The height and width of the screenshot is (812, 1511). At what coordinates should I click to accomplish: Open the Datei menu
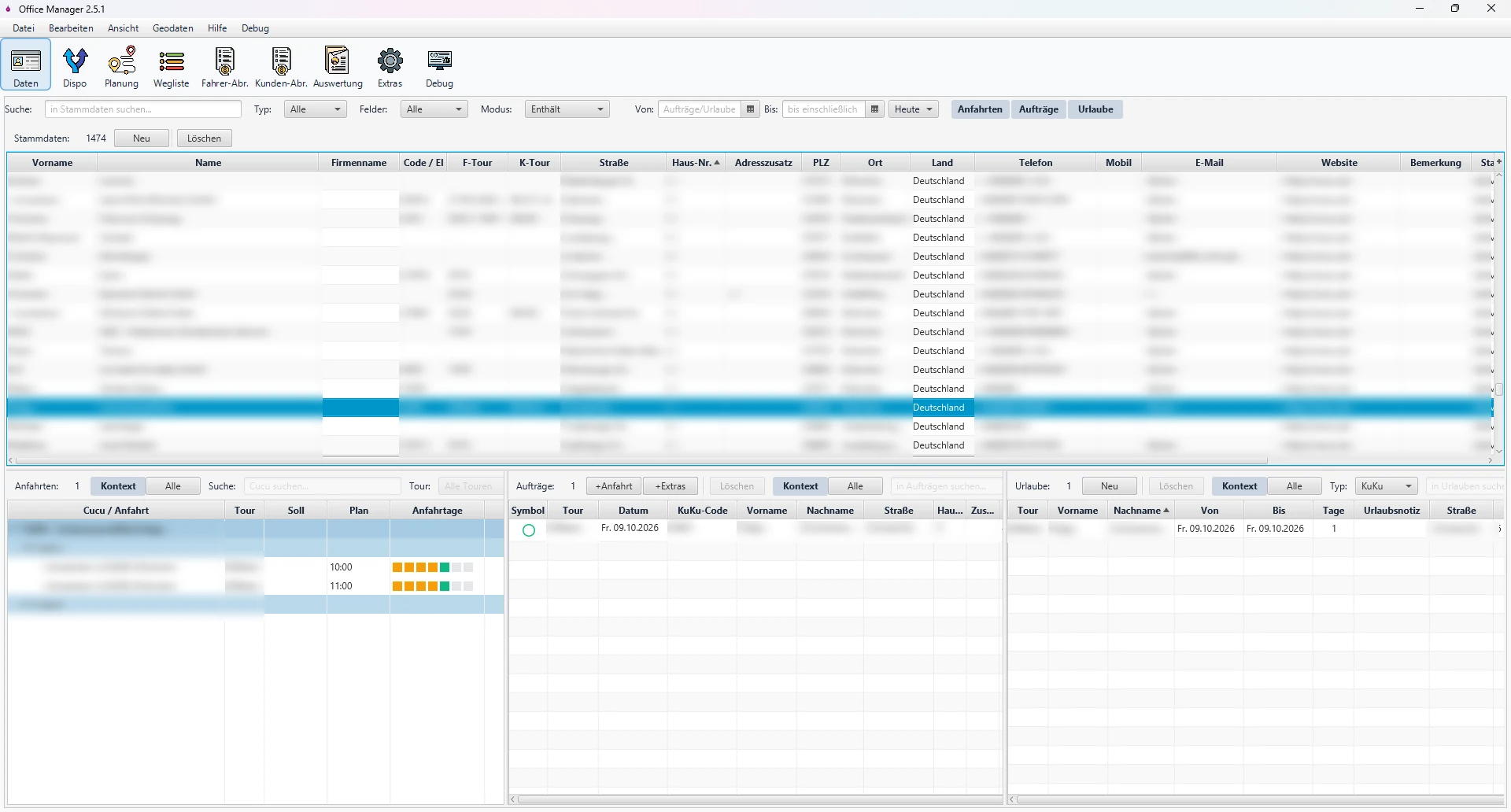tap(24, 28)
